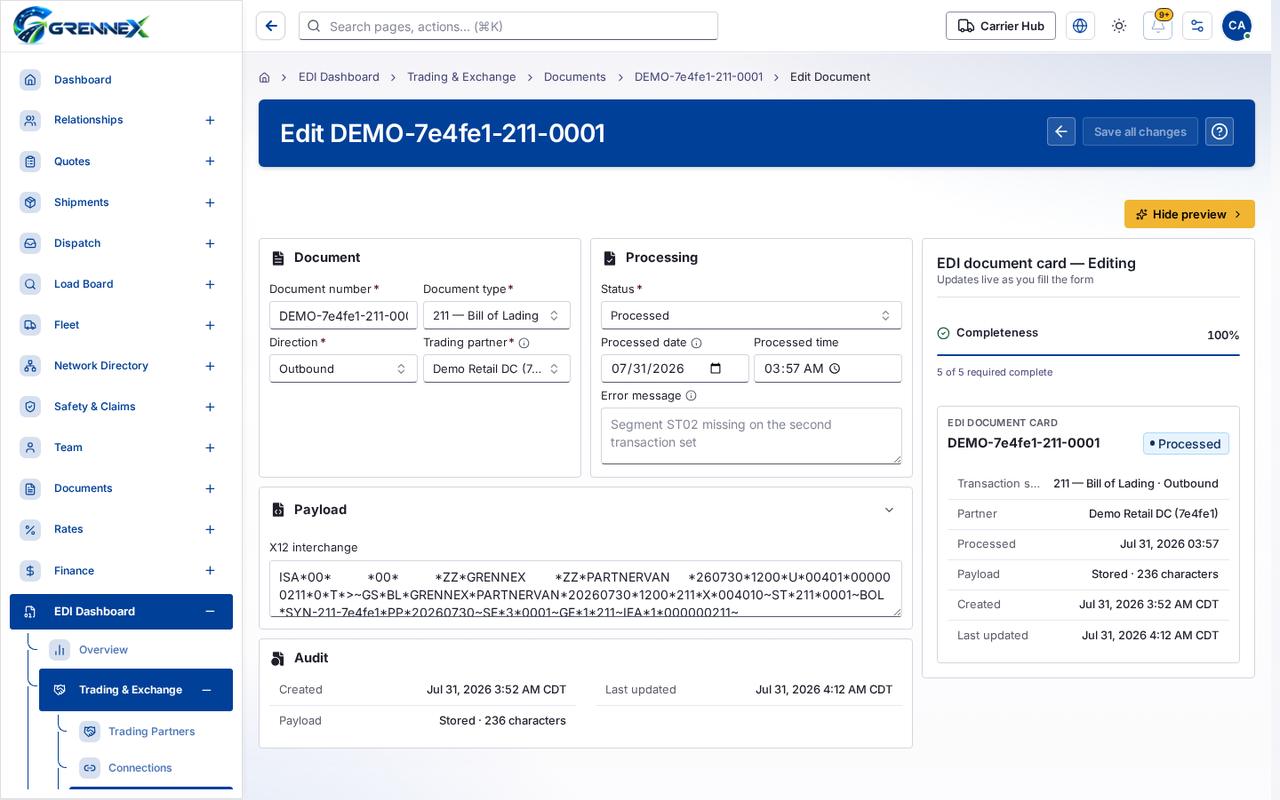
Task: Open the clock picker in Processed time
Action: coord(835,368)
